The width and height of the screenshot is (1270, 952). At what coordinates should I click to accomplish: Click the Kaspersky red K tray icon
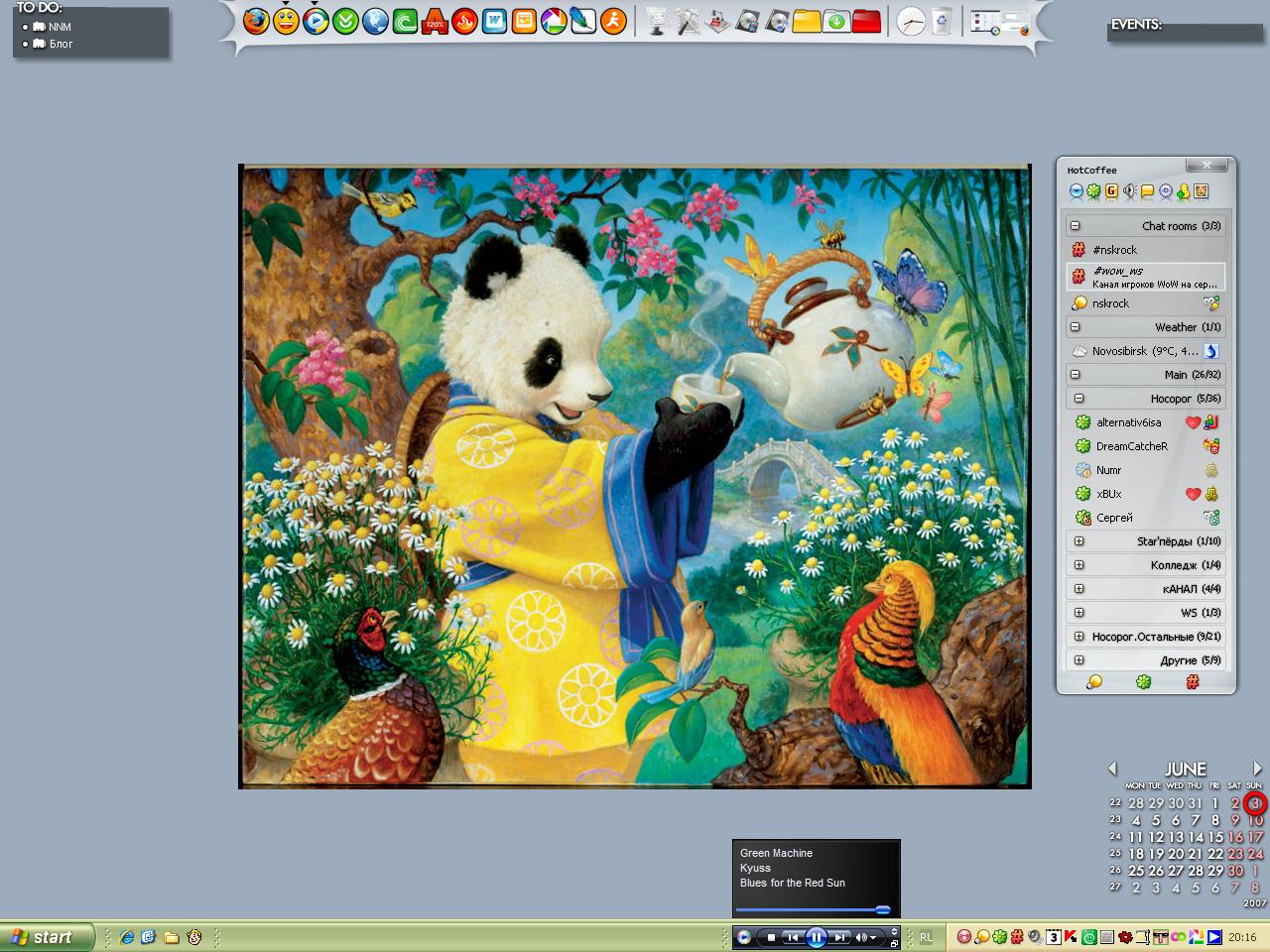1072,937
